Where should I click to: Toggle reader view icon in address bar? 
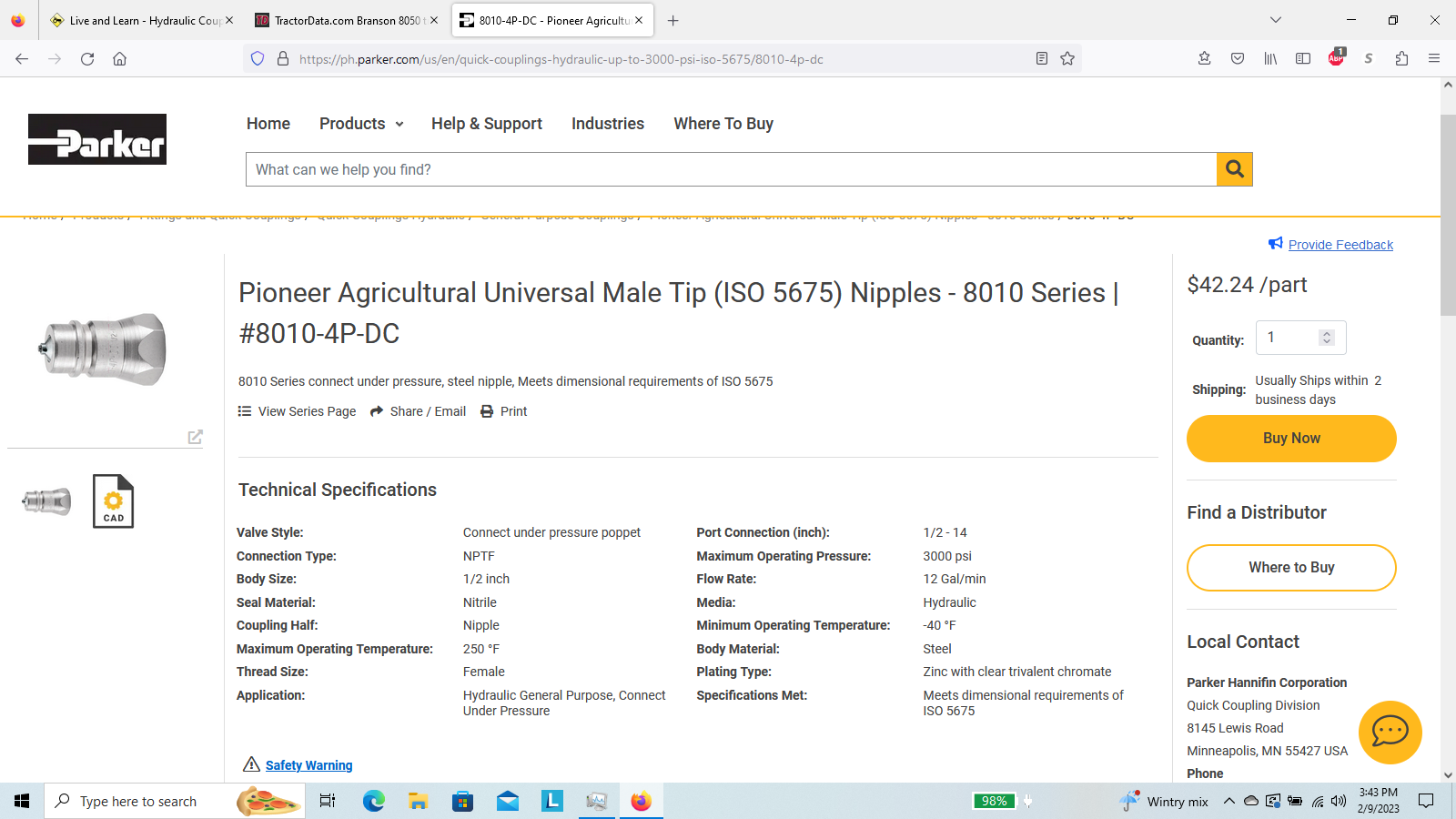point(1042,59)
